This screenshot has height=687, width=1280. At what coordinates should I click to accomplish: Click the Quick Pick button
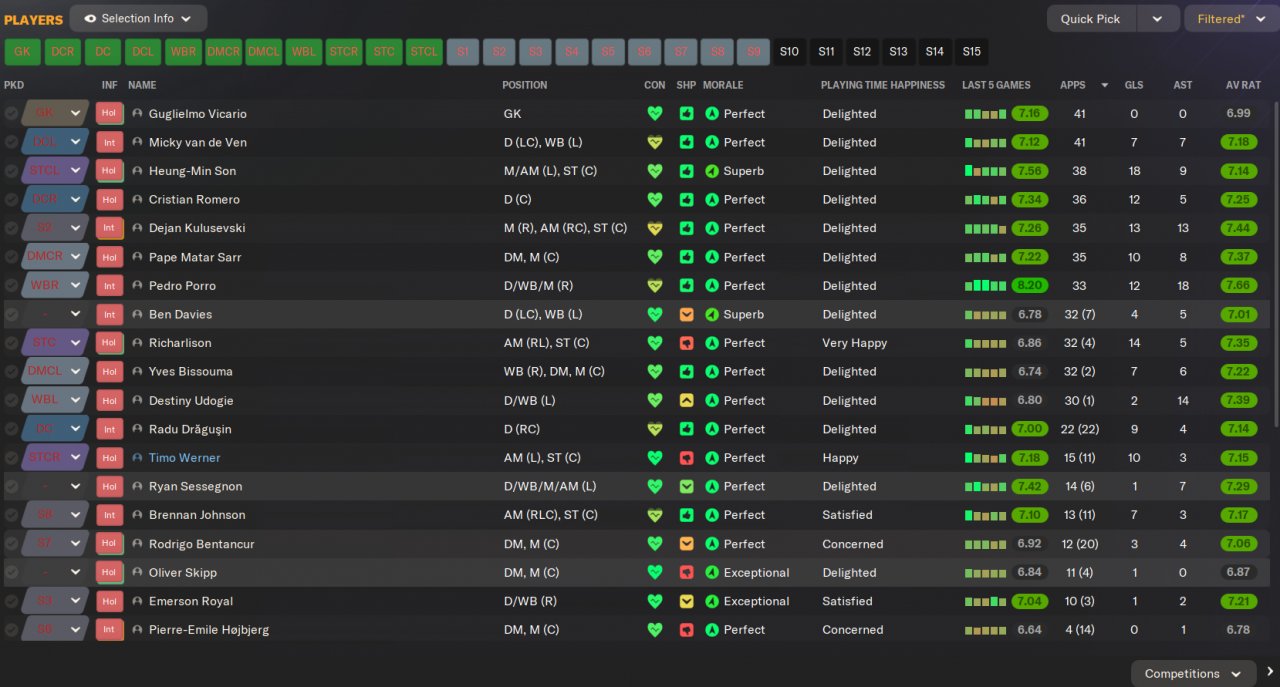[1090, 19]
